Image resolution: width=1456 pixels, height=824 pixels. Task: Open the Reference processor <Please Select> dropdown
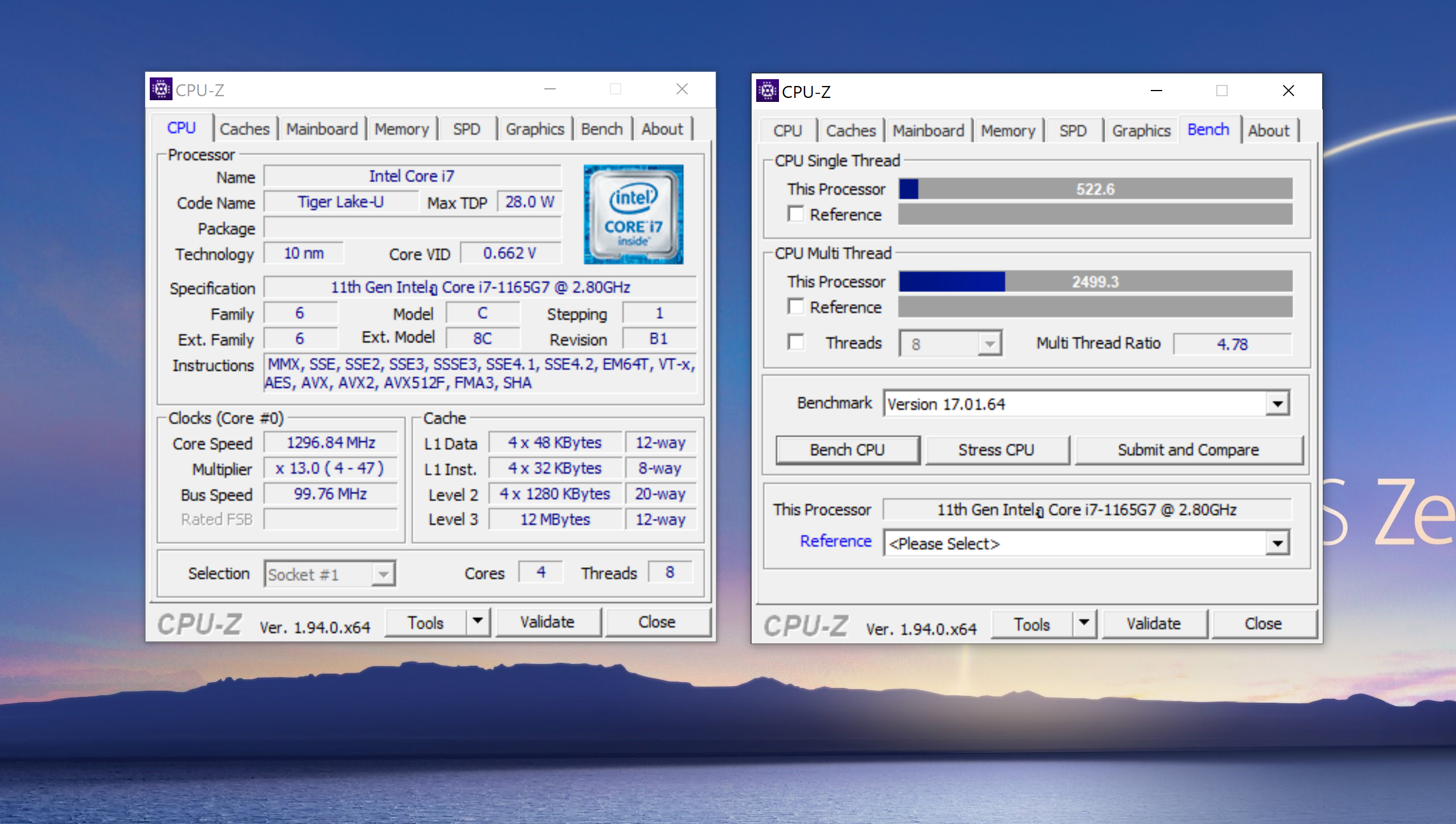click(x=1278, y=543)
